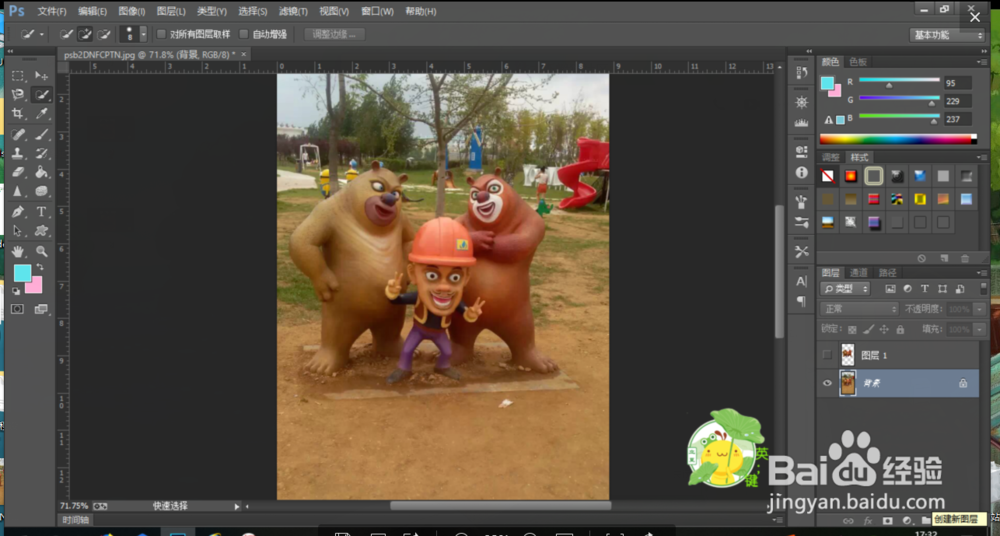Select the Sponge tool
This screenshot has width=1000, height=536.
pyautogui.click(x=41, y=191)
